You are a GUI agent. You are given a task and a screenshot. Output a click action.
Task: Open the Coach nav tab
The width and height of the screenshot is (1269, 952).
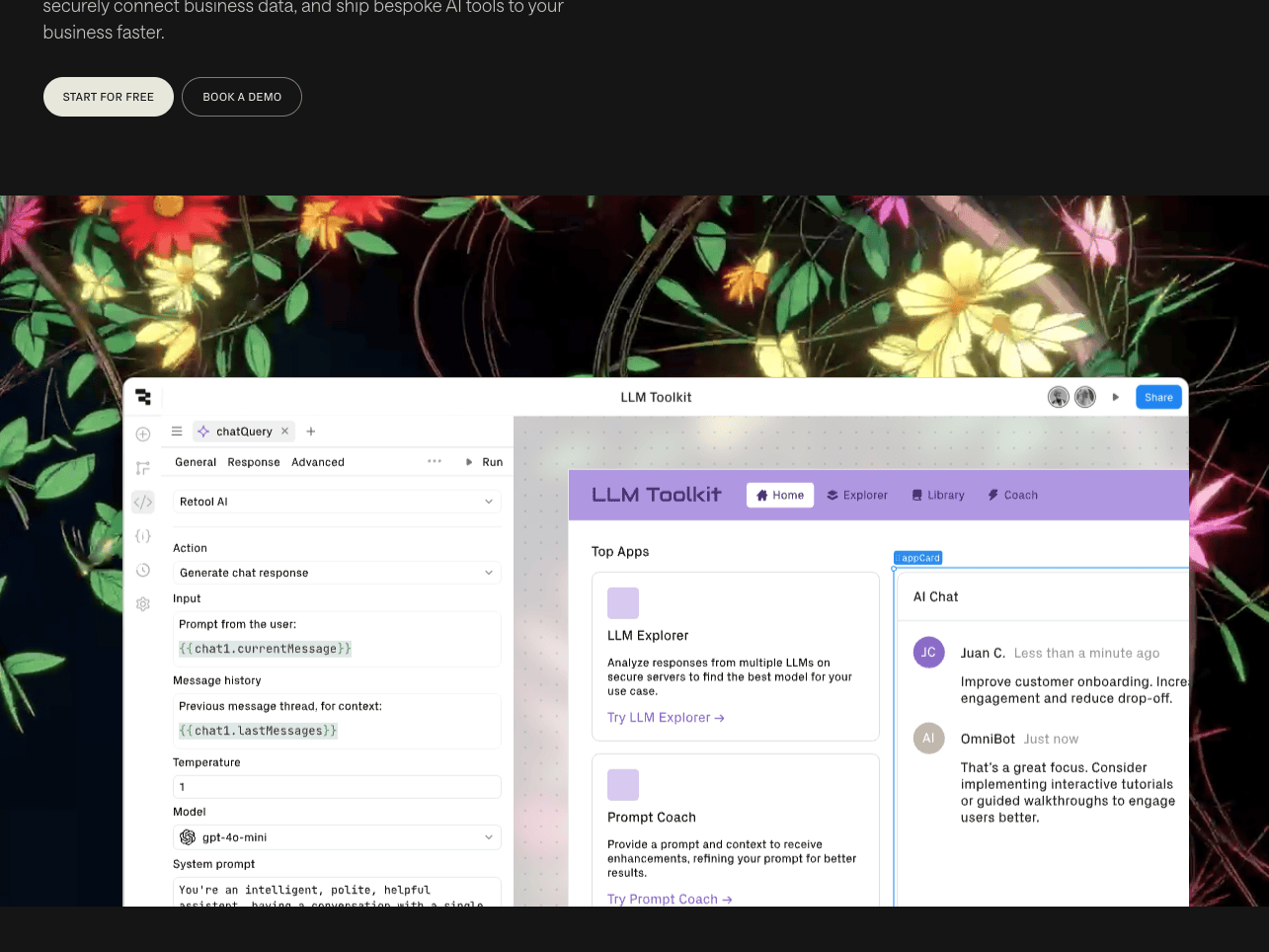pos(1013,495)
